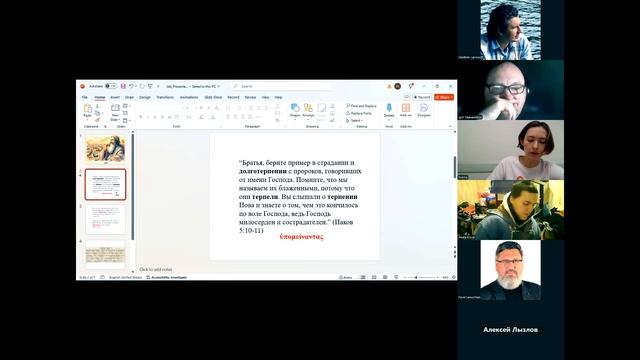Click Find and Replace
Image resolution: width=640 pixels, height=360 pixels.
point(361,106)
